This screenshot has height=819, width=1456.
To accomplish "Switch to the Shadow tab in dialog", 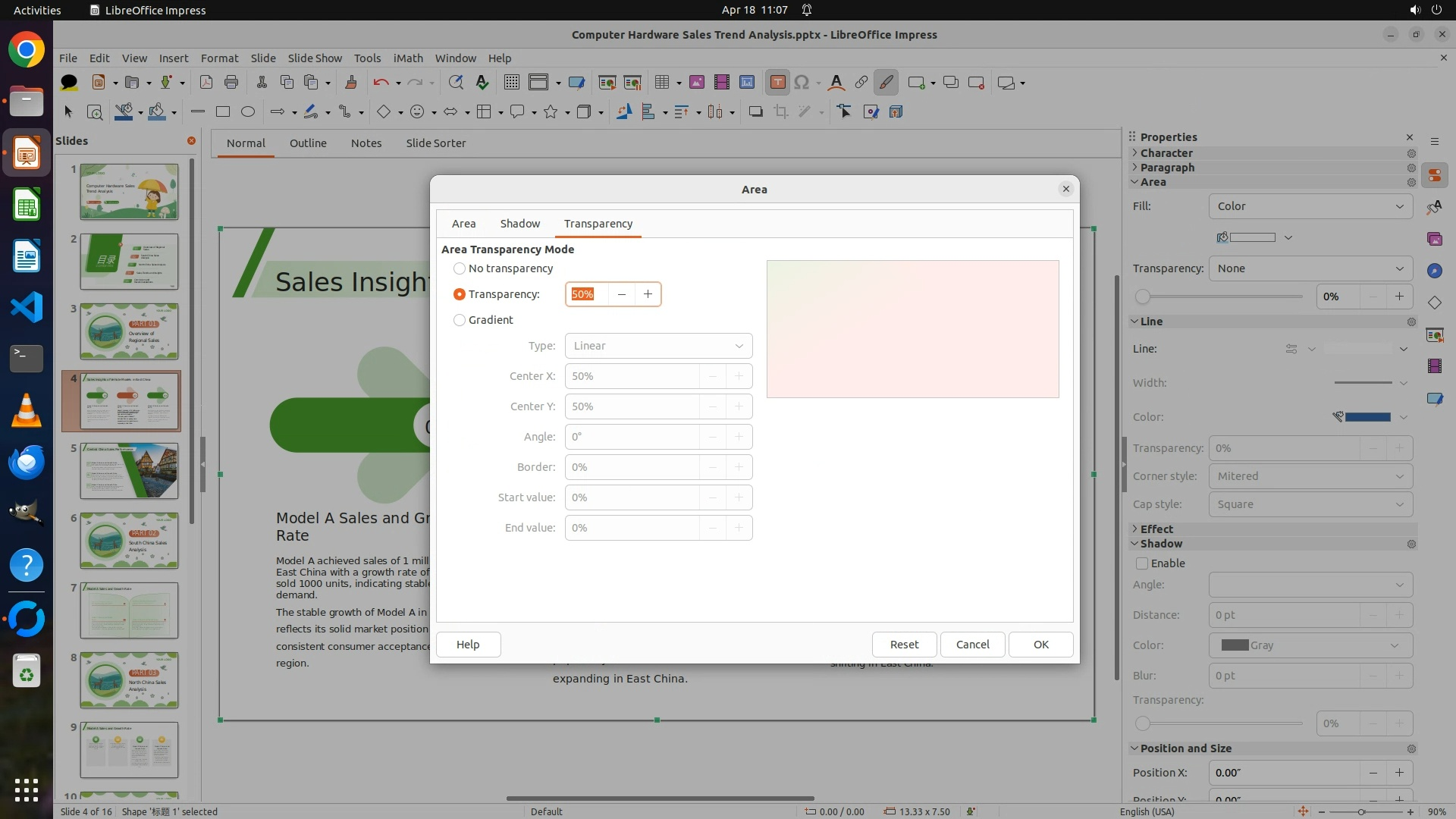I will pos(519,224).
